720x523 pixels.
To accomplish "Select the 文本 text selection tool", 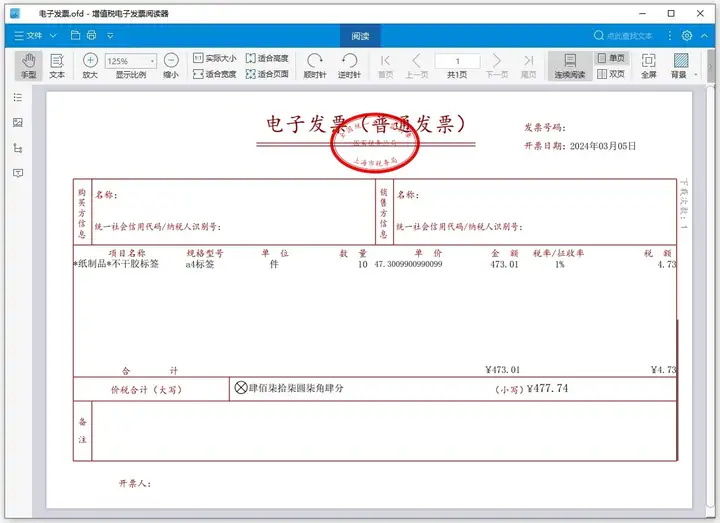I will click(57, 66).
